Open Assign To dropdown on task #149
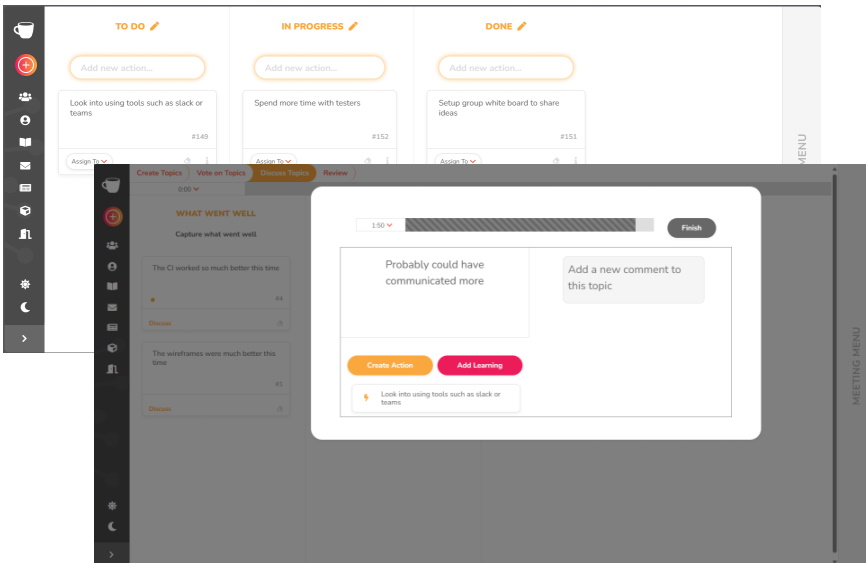The image size is (868, 563). click(x=88, y=161)
